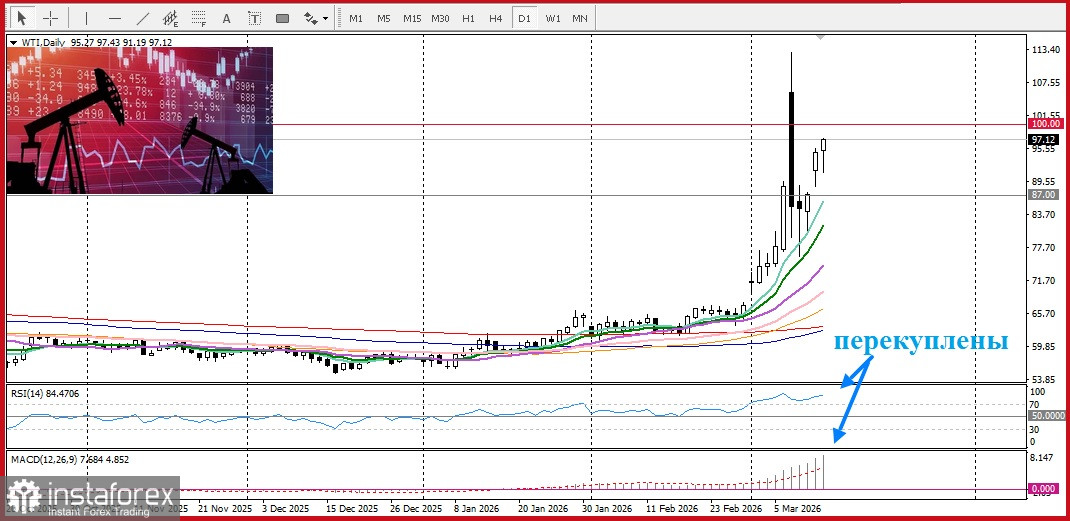The width and height of the screenshot is (1070, 521).
Task: Draw a vertical line on chart
Action: [x=86, y=18]
